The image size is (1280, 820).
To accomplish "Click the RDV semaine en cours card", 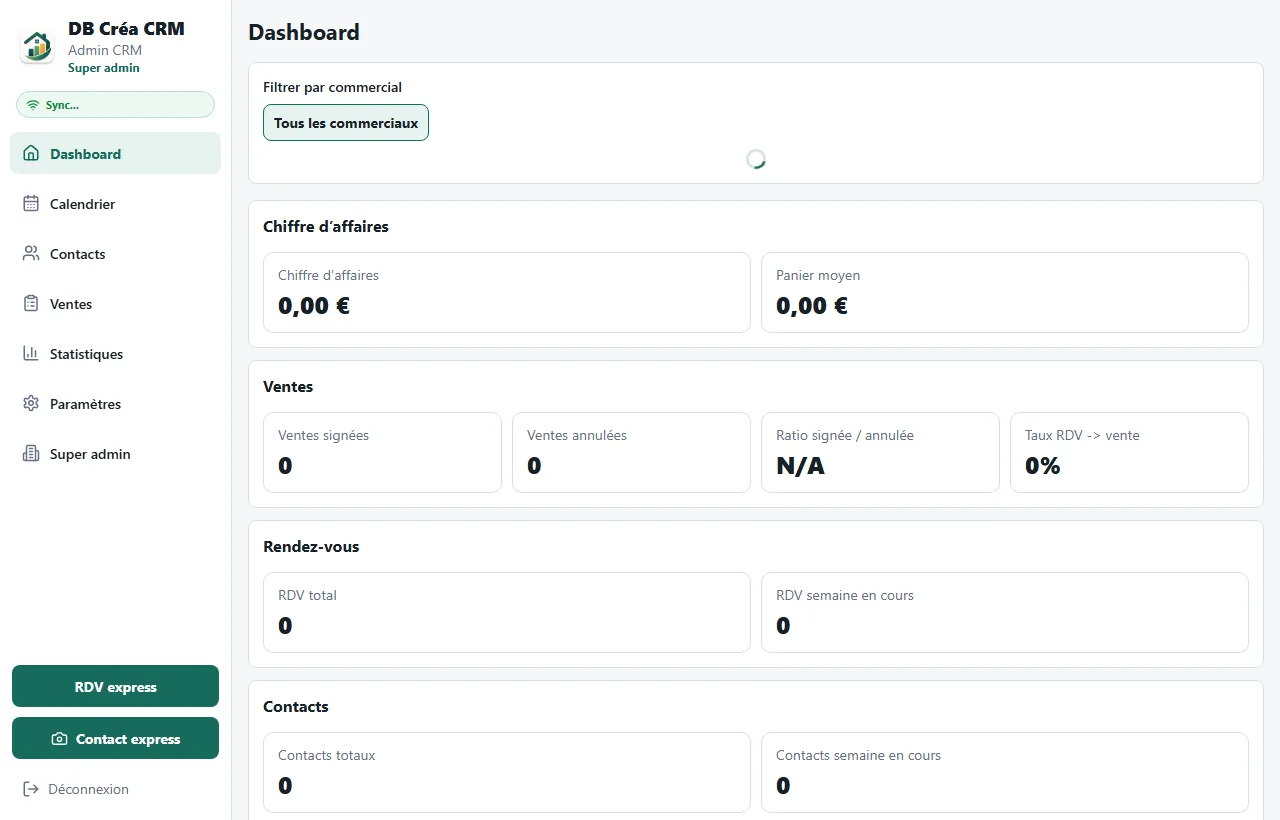I will (1005, 612).
